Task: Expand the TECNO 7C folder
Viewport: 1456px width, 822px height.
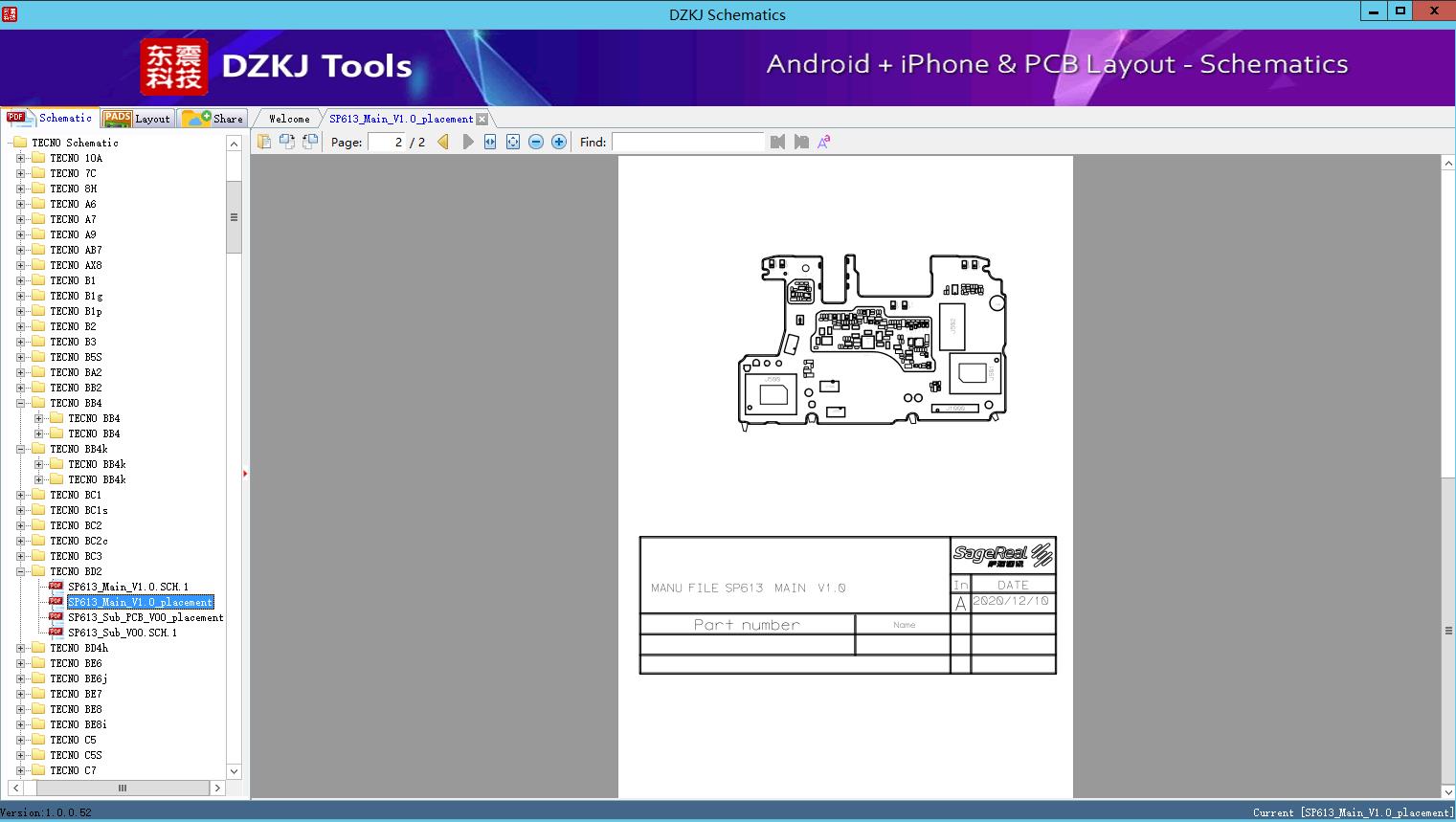Action: tap(21, 173)
